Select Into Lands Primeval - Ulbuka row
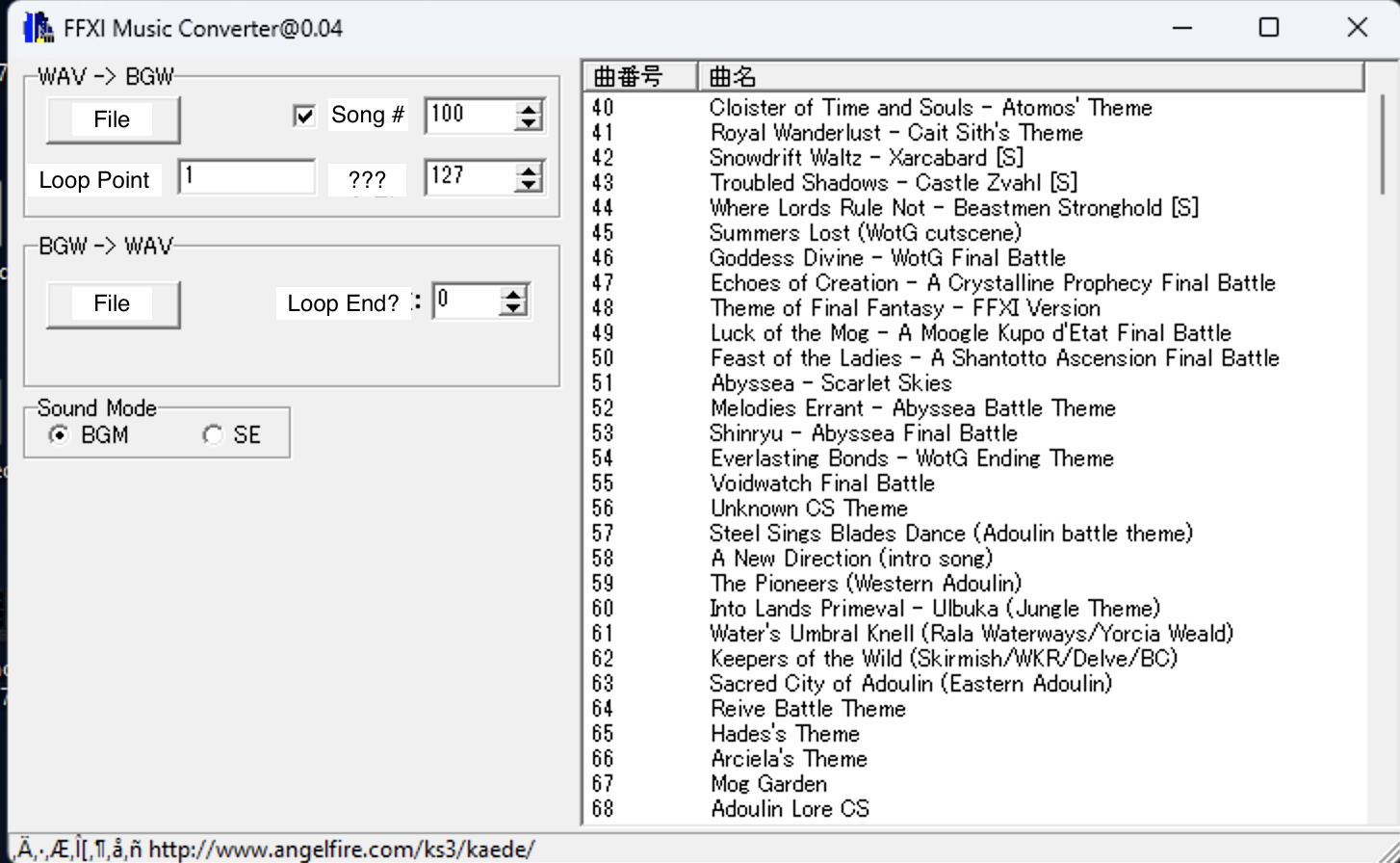The height and width of the screenshot is (863, 1400). (975, 609)
